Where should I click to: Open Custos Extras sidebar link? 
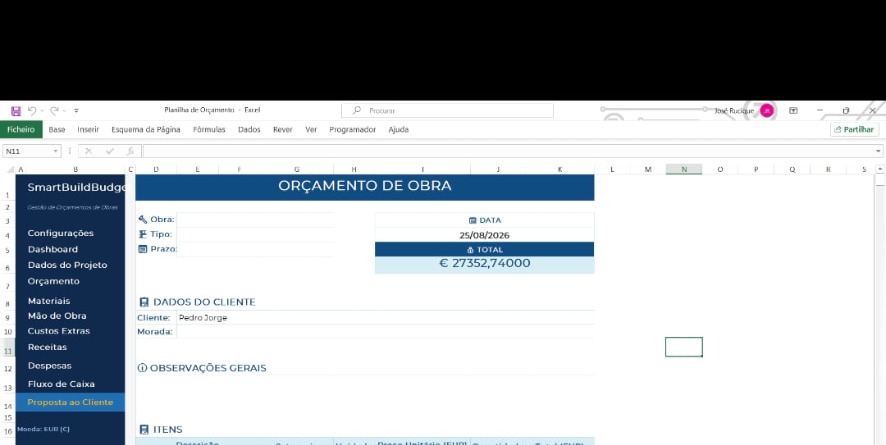coord(59,331)
